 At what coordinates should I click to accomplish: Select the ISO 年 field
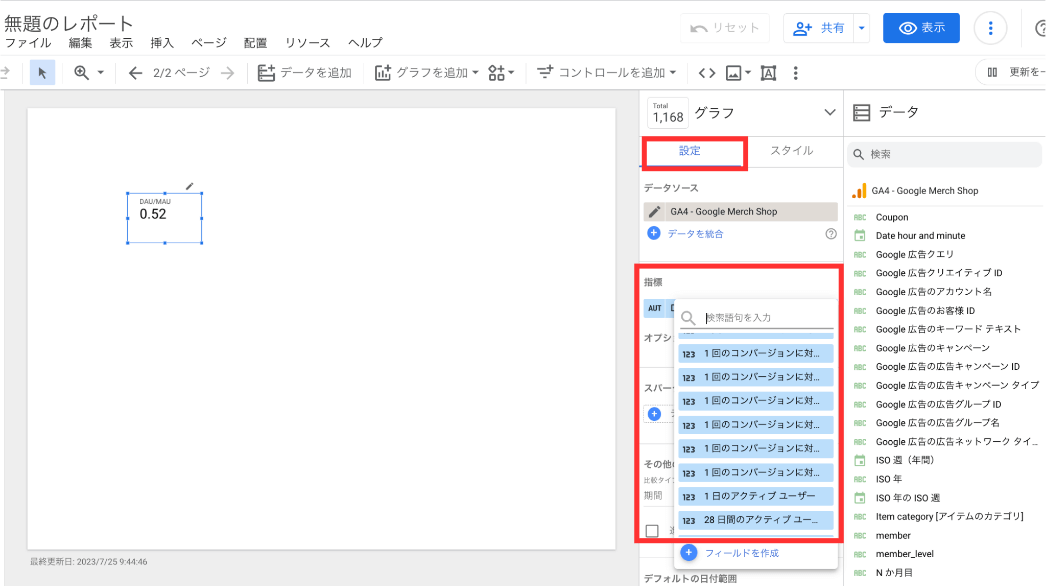(x=889, y=479)
